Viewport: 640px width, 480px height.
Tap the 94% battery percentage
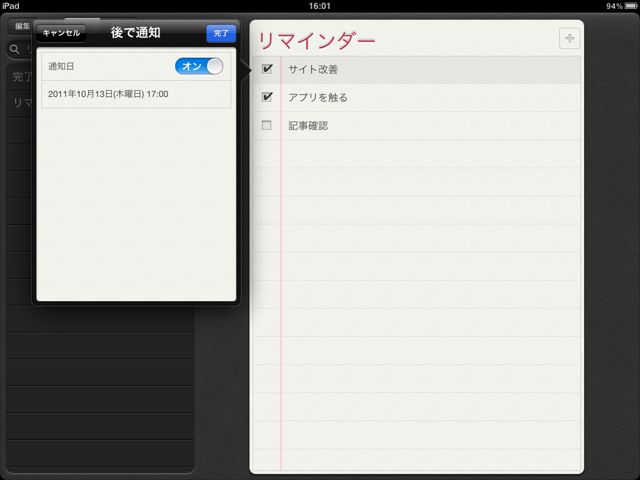point(614,6)
